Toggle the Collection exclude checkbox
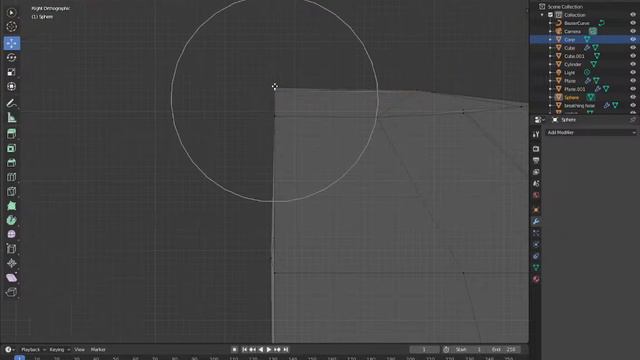The width and height of the screenshot is (640, 360). pos(550,15)
